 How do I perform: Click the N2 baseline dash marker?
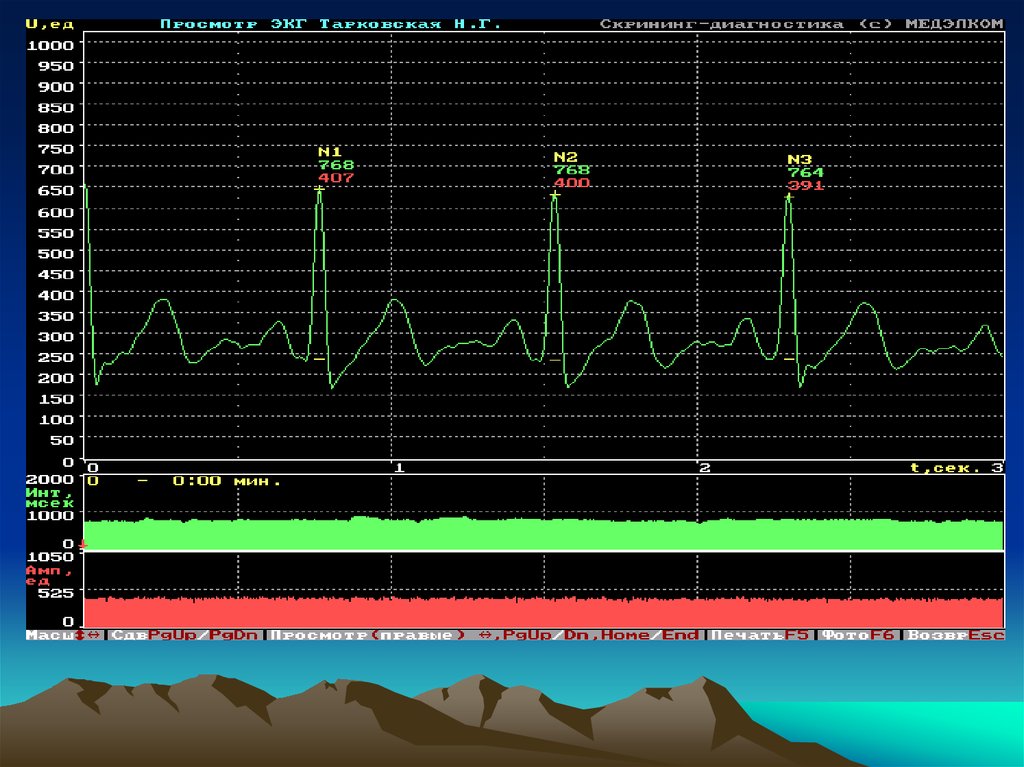555,360
